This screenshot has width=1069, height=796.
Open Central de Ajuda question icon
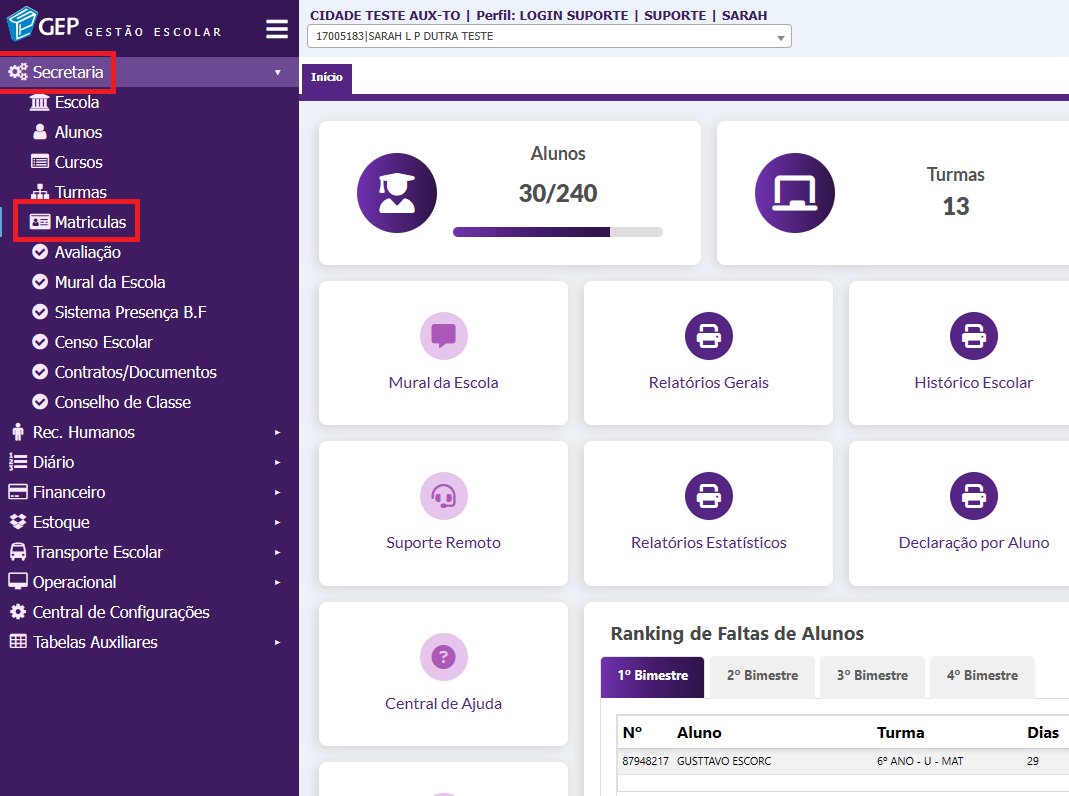pyautogui.click(x=443, y=657)
